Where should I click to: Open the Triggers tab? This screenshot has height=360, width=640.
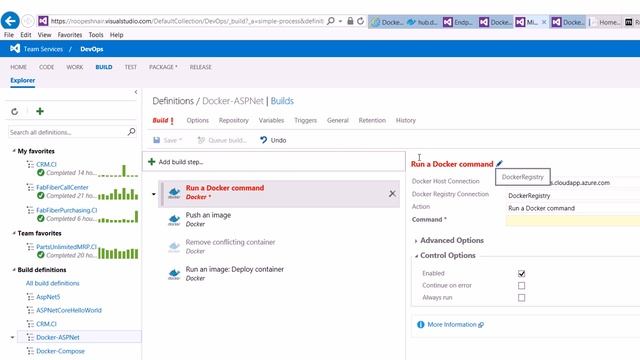click(305, 120)
